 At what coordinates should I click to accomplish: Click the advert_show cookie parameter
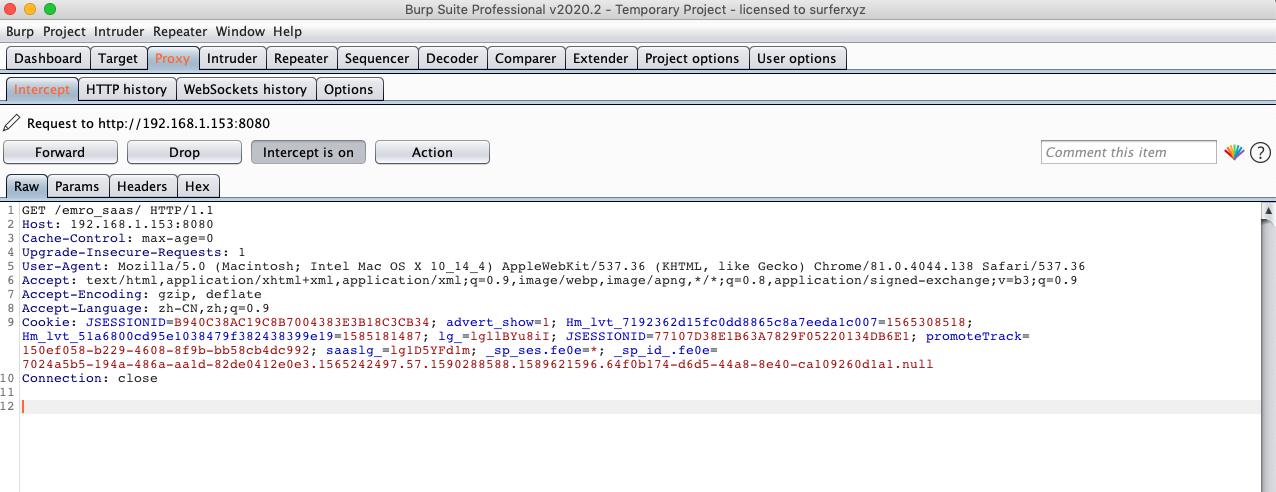pos(490,323)
